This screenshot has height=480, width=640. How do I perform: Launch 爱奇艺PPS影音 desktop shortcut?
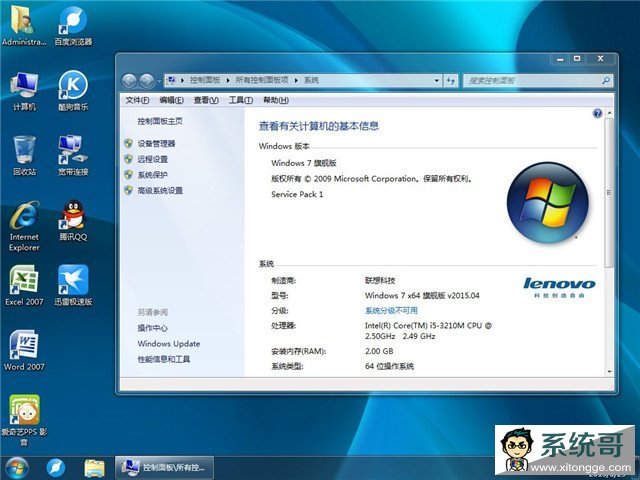coord(24,420)
